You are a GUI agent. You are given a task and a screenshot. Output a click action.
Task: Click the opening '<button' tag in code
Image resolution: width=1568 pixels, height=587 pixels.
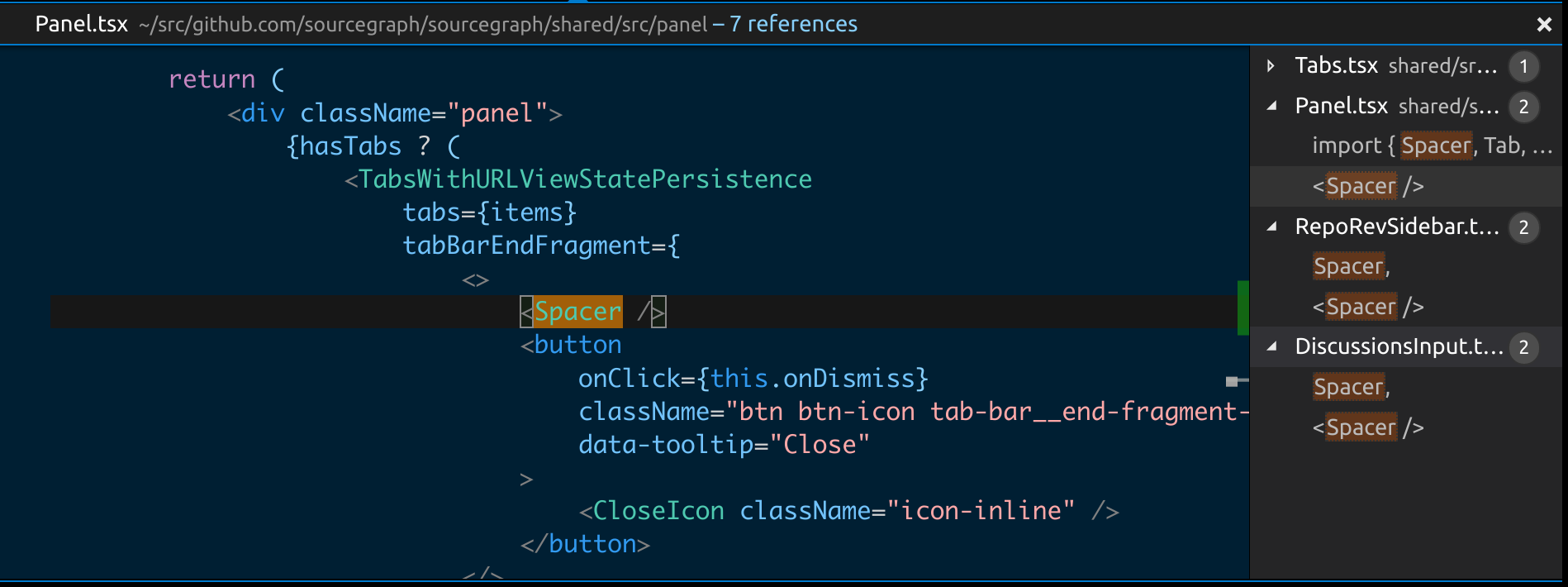pyautogui.click(x=571, y=345)
